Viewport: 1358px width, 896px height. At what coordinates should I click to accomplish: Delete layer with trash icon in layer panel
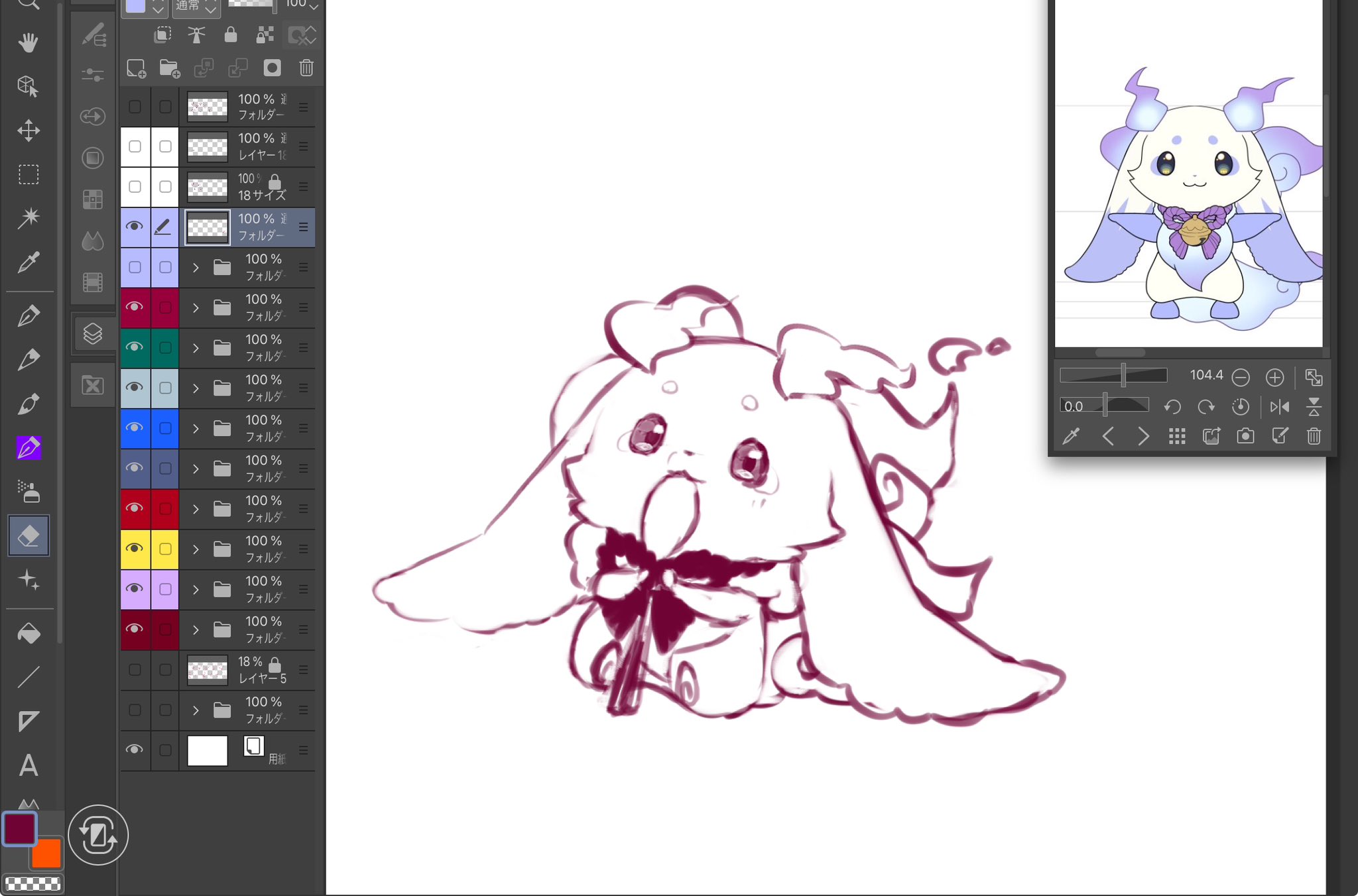306,68
